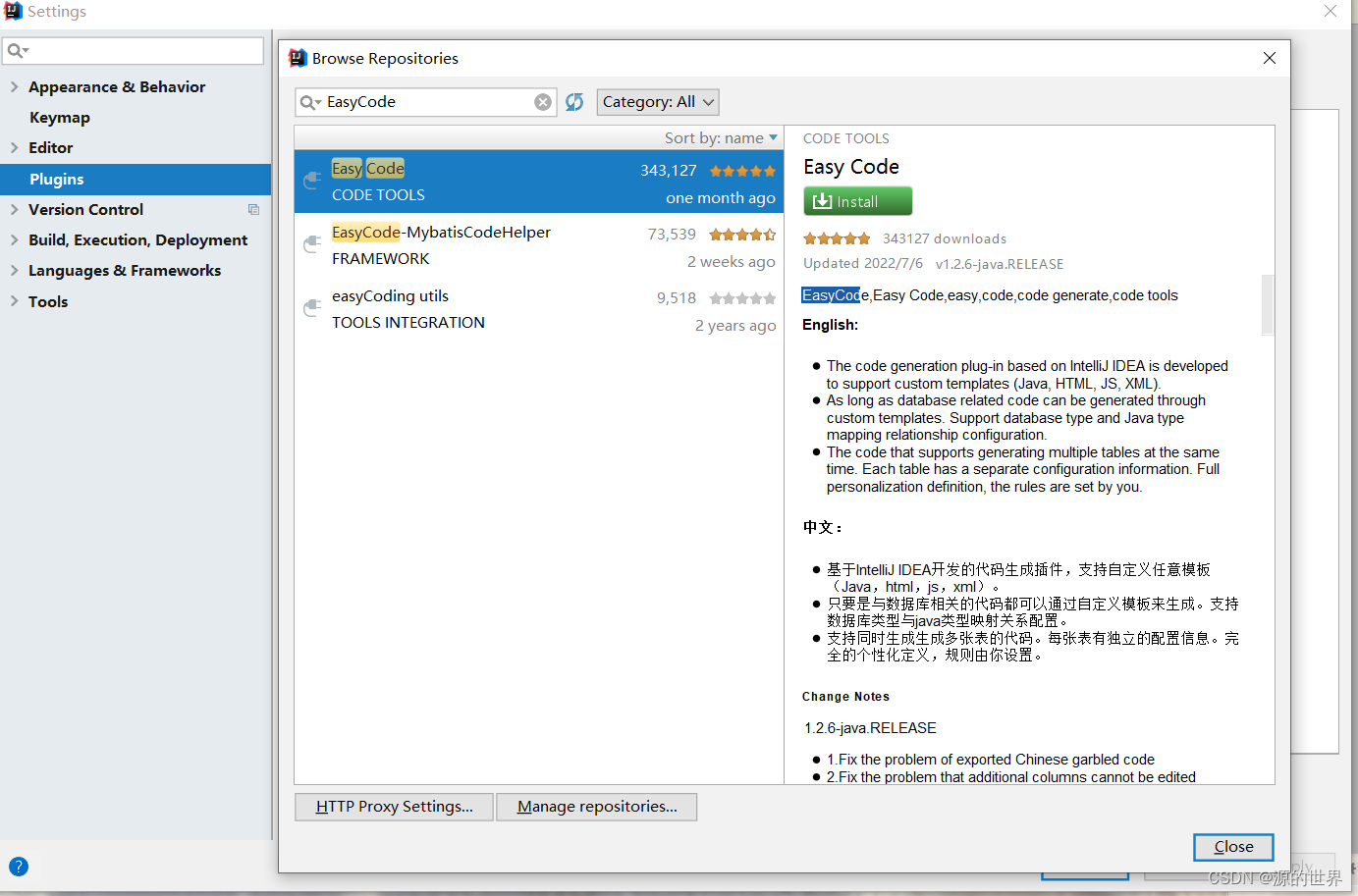Select the Easy Code plugin row
The width and height of the screenshot is (1358, 896).
[539, 182]
